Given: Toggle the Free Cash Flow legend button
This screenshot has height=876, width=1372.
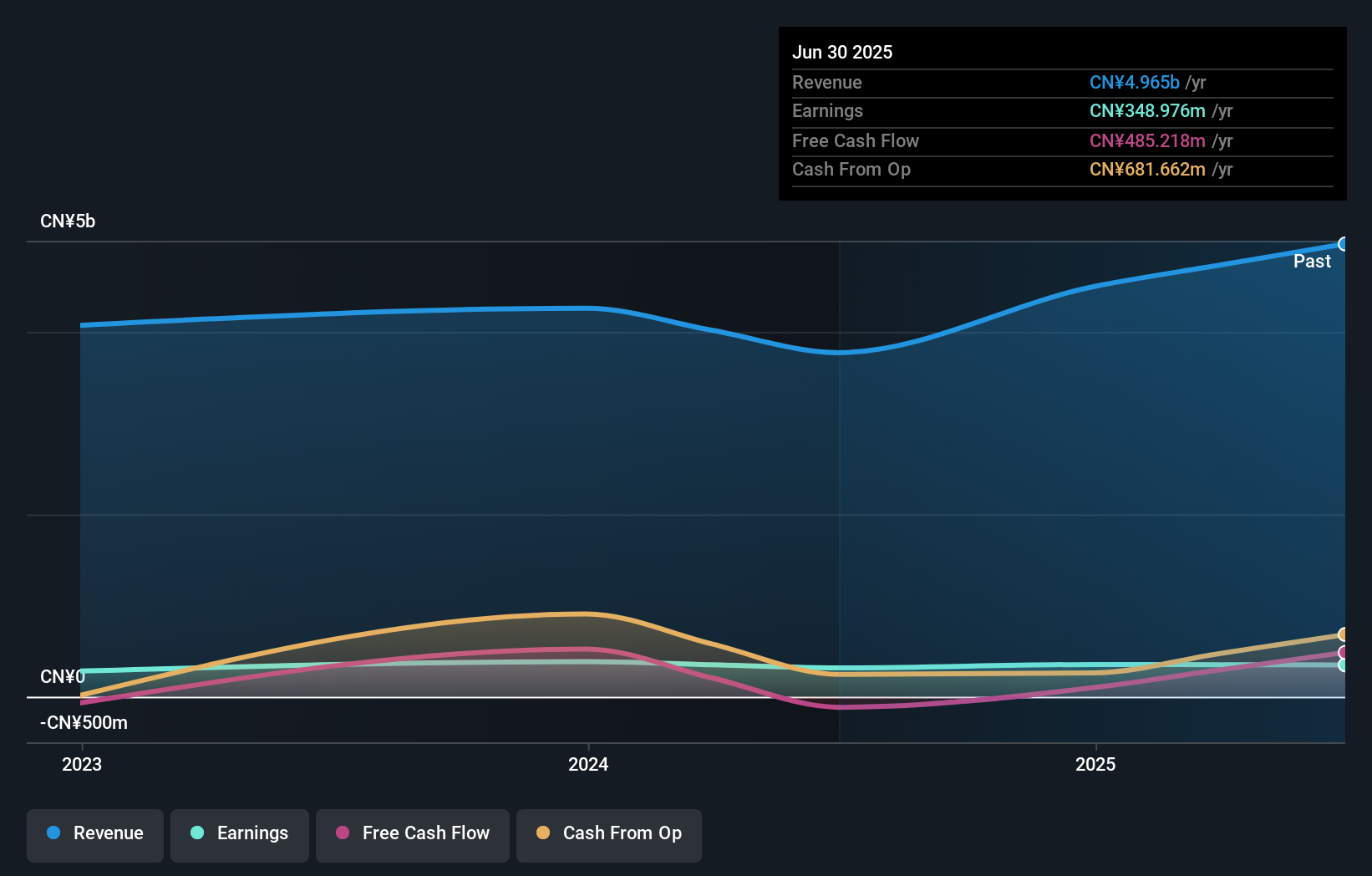Looking at the screenshot, I should pyautogui.click(x=413, y=835).
